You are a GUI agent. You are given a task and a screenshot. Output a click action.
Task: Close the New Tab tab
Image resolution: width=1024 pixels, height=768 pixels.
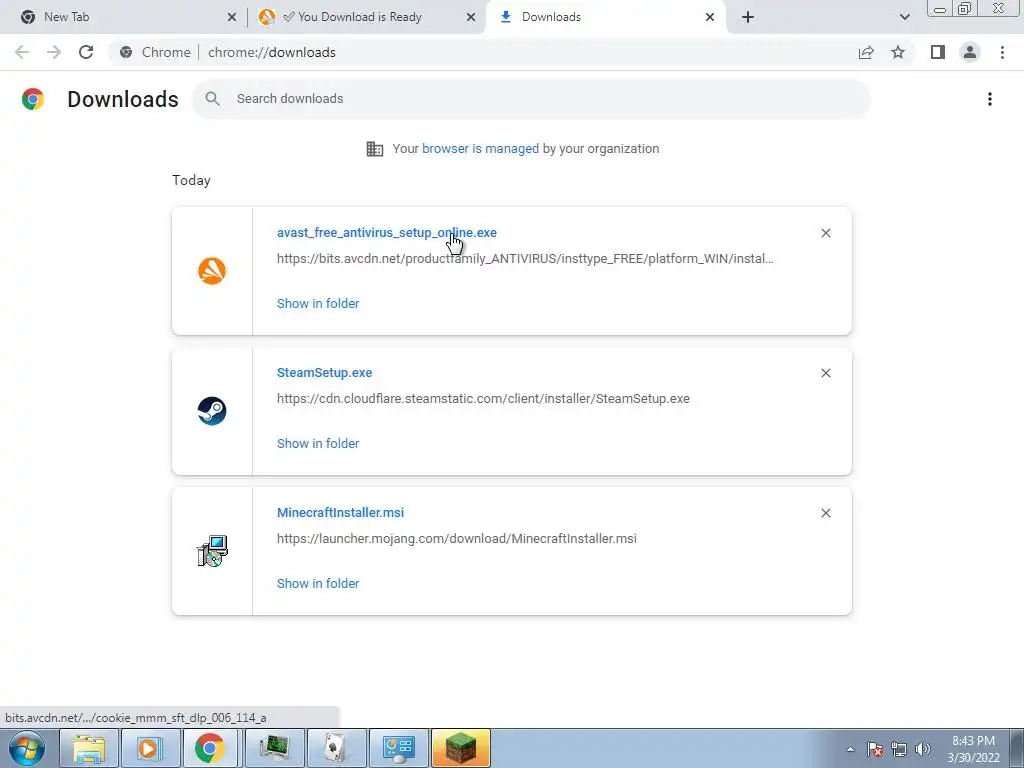[x=232, y=17]
